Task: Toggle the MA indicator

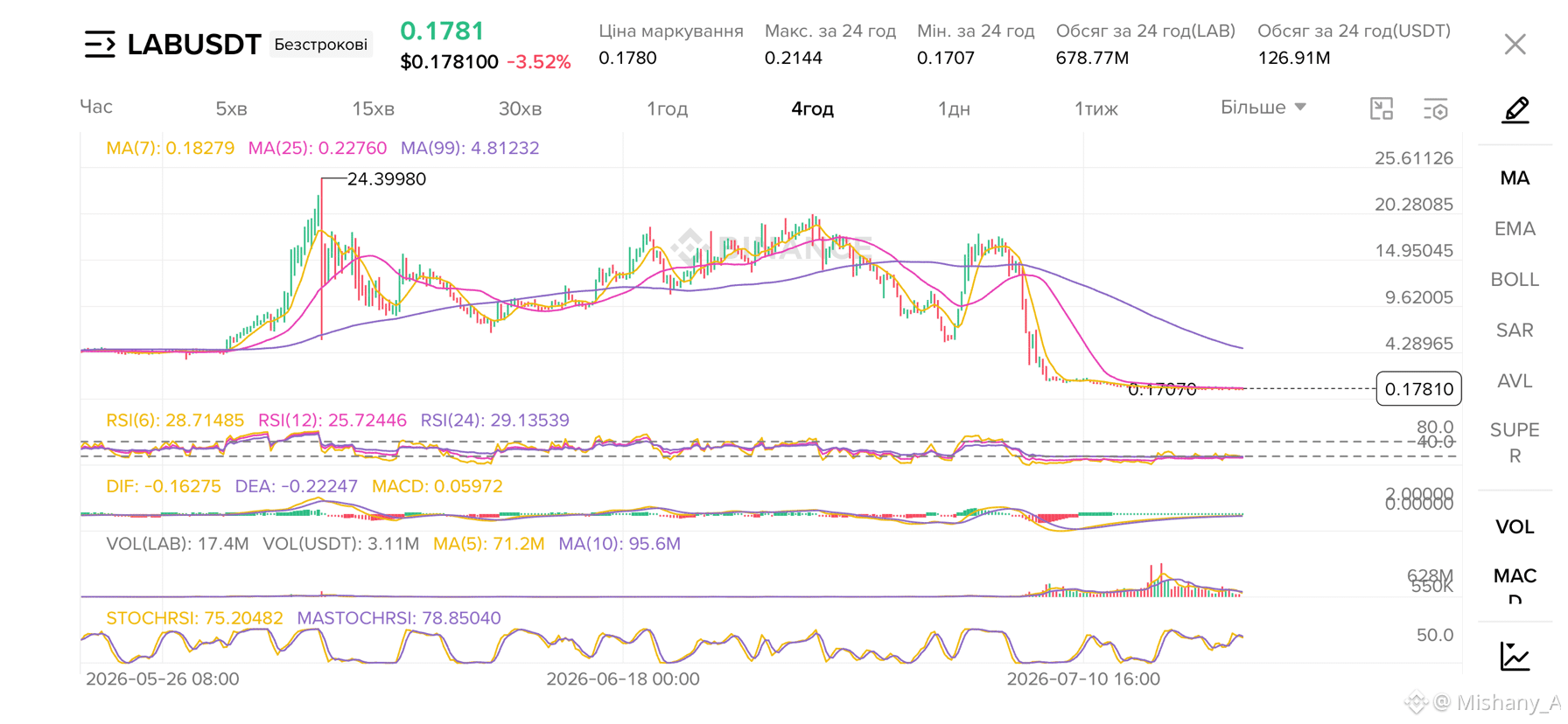Action: point(1515,178)
